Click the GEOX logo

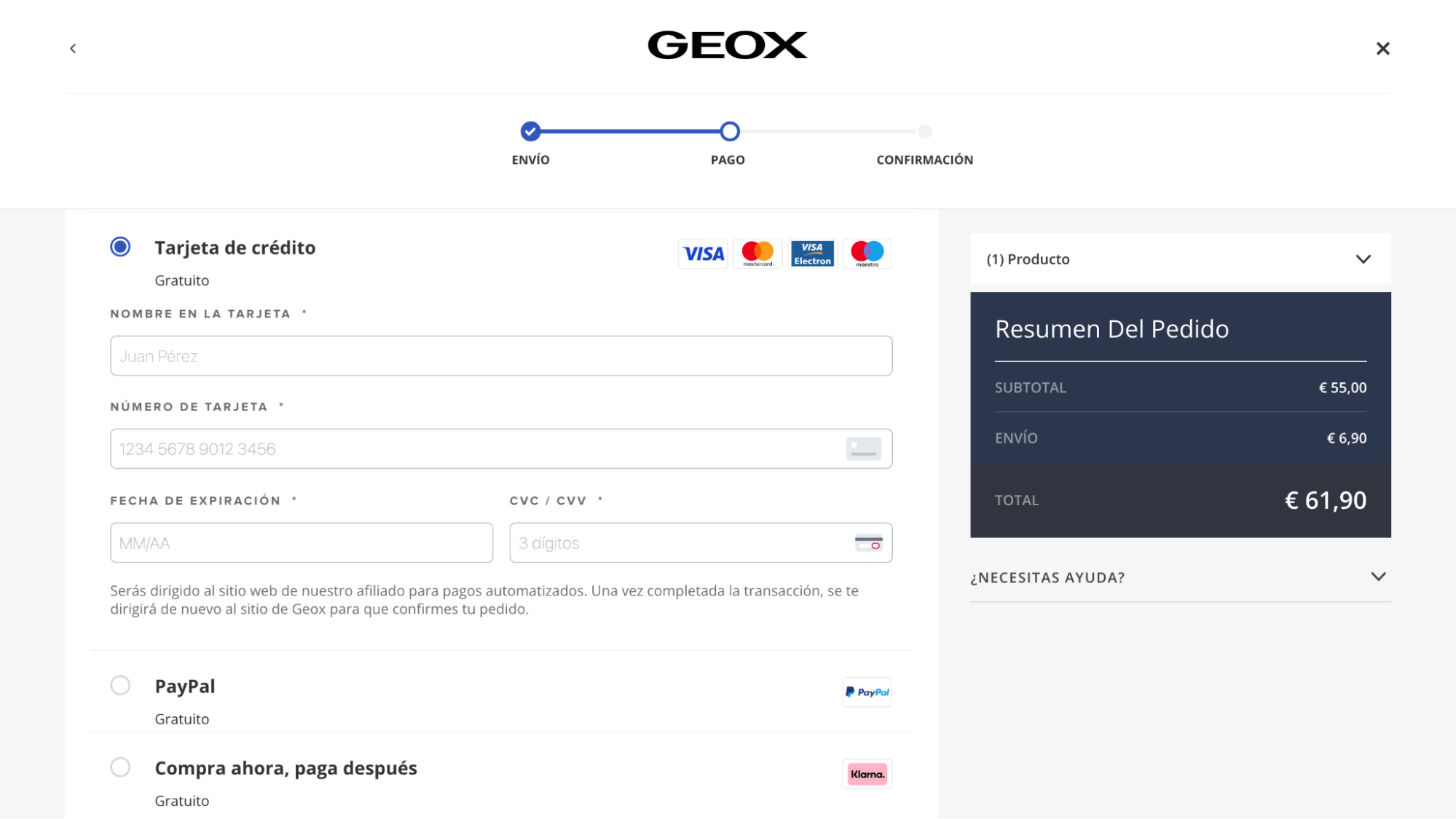(x=728, y=45)
